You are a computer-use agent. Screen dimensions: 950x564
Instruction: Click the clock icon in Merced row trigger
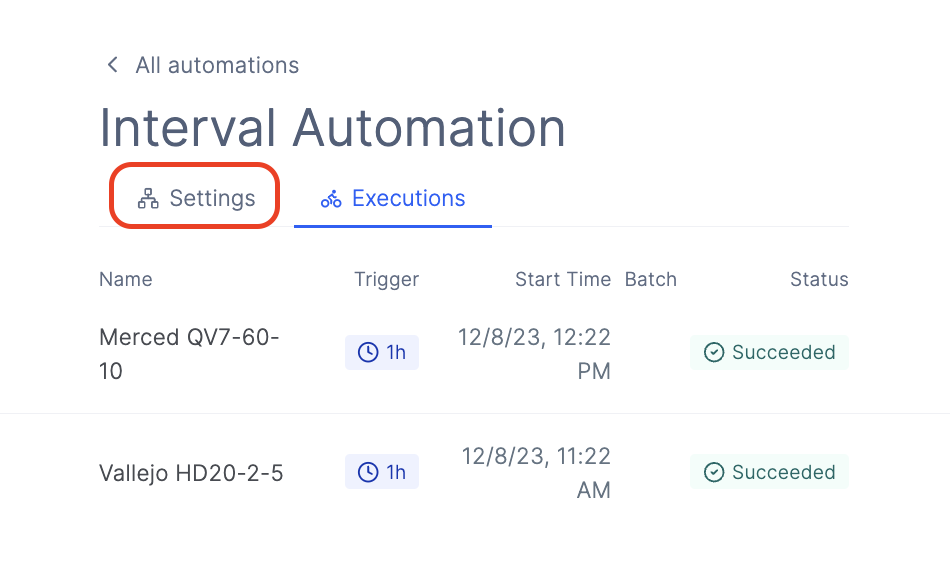tap(368, 352)
